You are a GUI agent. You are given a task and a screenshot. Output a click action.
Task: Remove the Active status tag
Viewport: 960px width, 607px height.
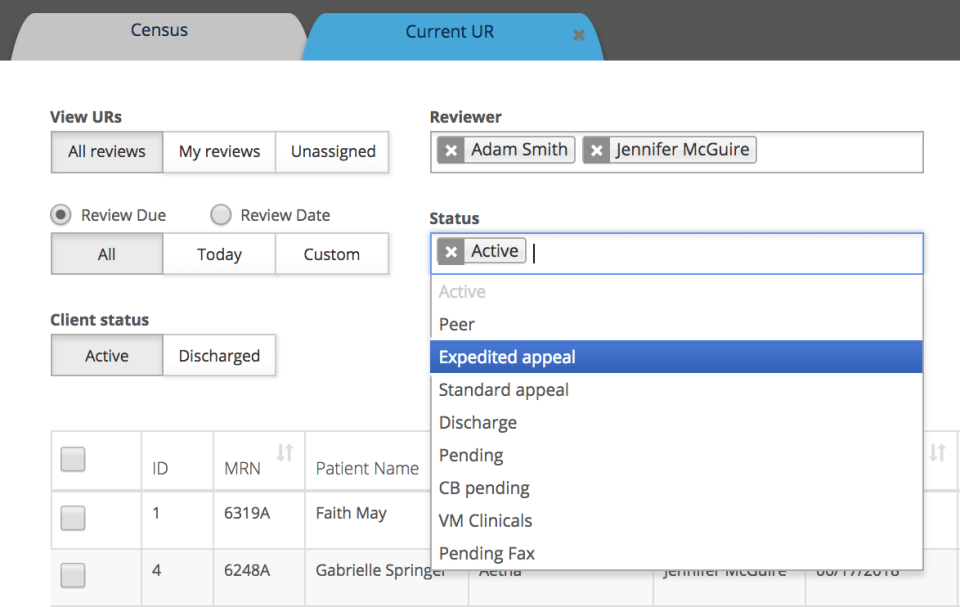pyautogui.click(x=451, y=251)
